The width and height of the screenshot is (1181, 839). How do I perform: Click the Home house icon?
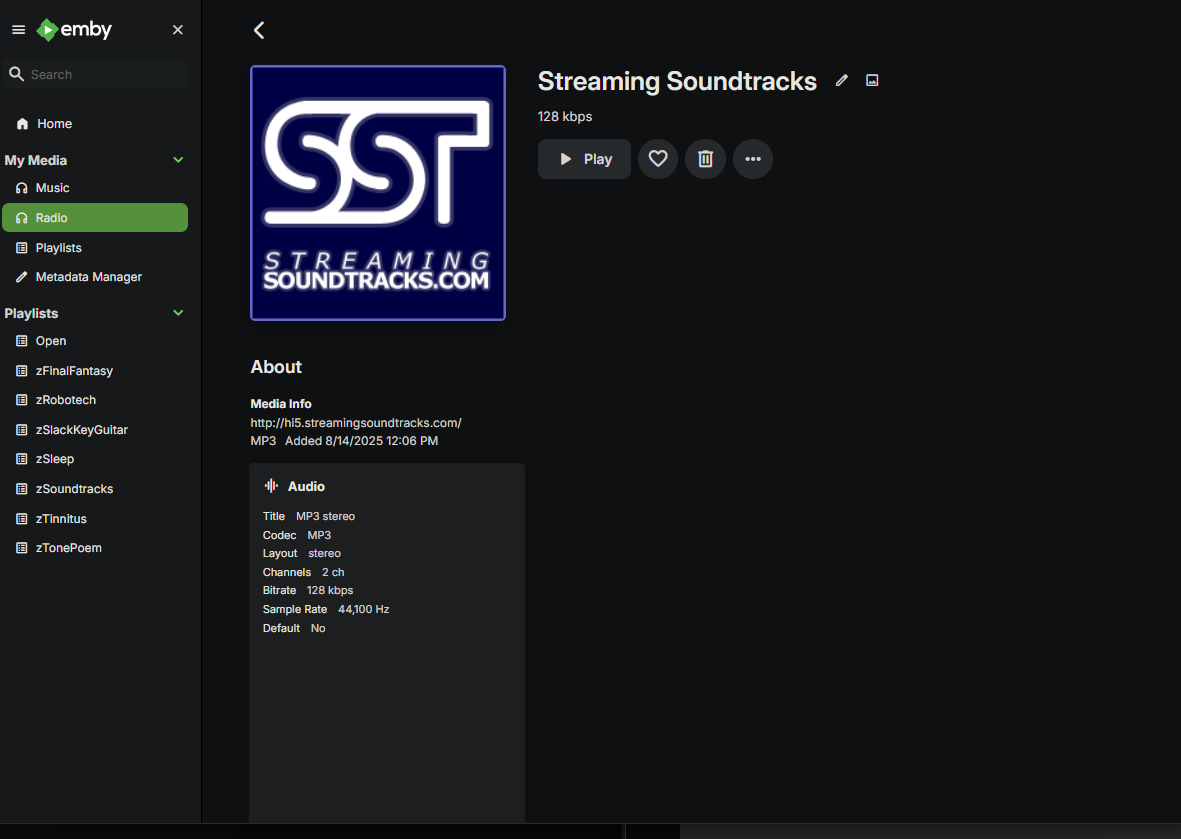(x=22, y=124)
